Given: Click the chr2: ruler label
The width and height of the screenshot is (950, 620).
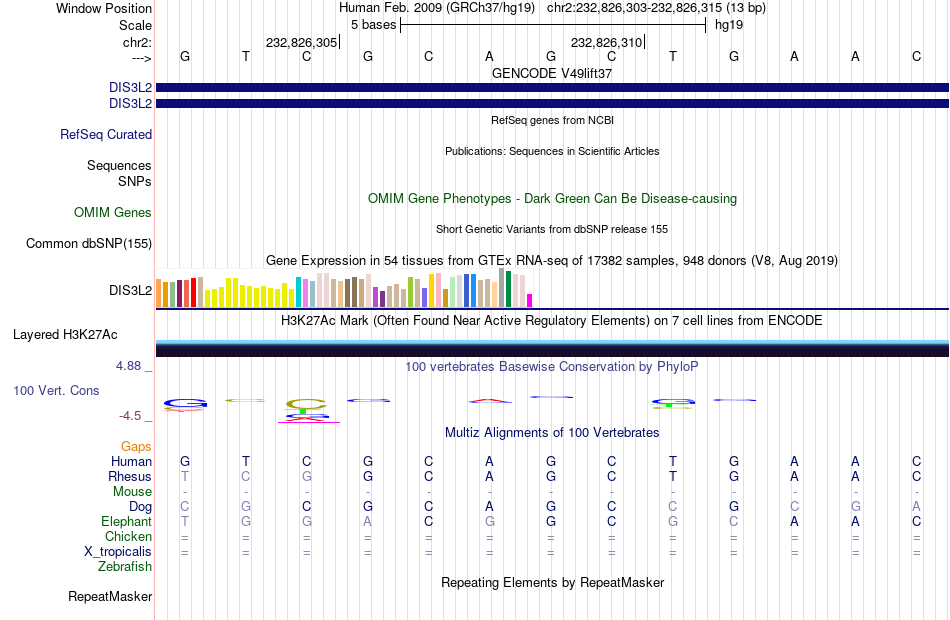Looking at the screenshot, I should coord(137,42).
